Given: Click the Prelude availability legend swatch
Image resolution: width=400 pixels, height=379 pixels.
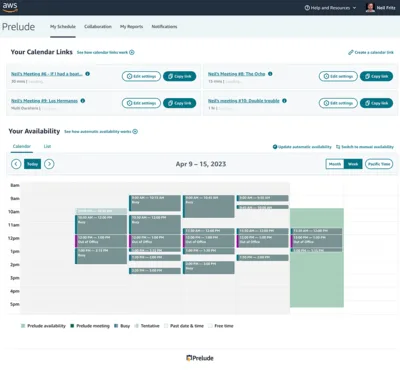Looking at the screenshot, I should pos(23,326).
